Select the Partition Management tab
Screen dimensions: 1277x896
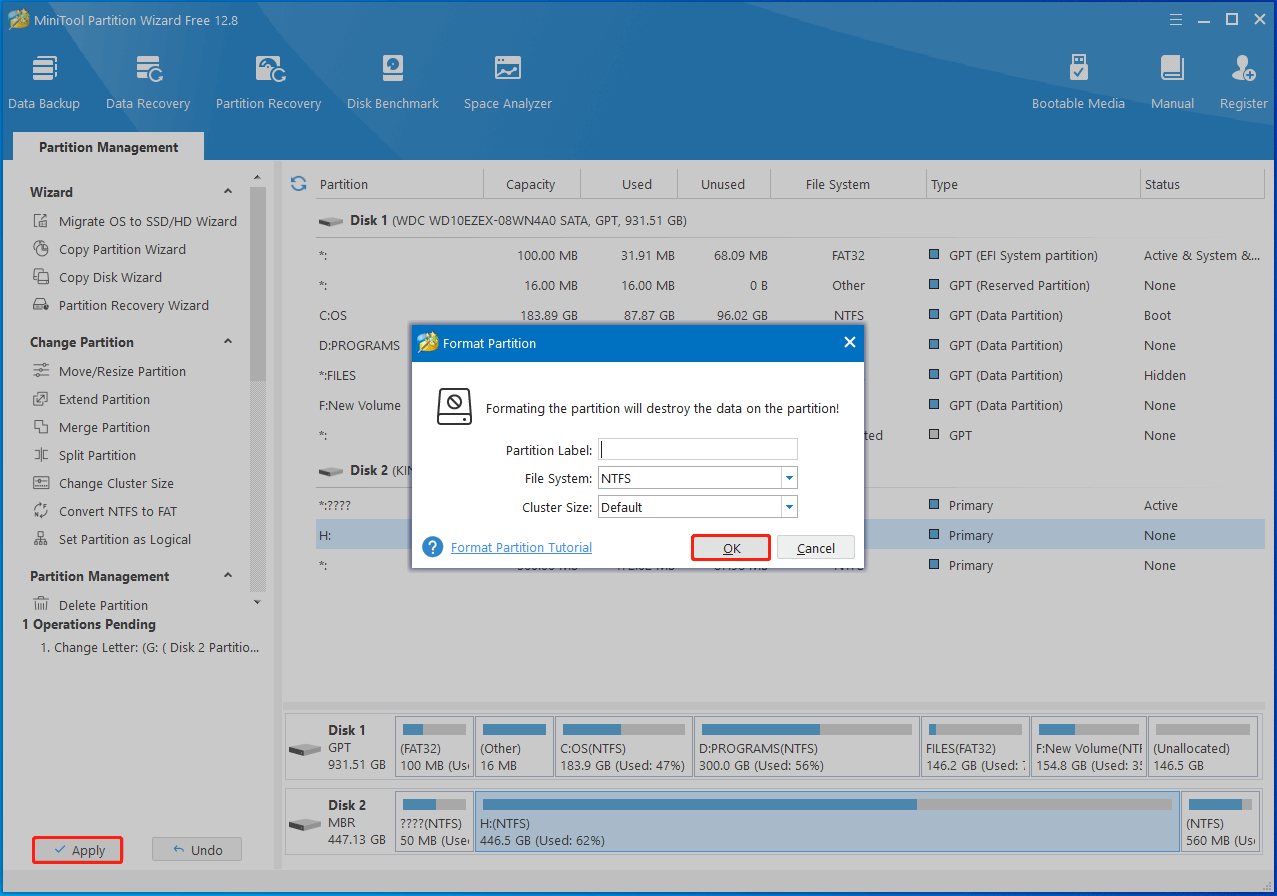click(x=108, y=147)
